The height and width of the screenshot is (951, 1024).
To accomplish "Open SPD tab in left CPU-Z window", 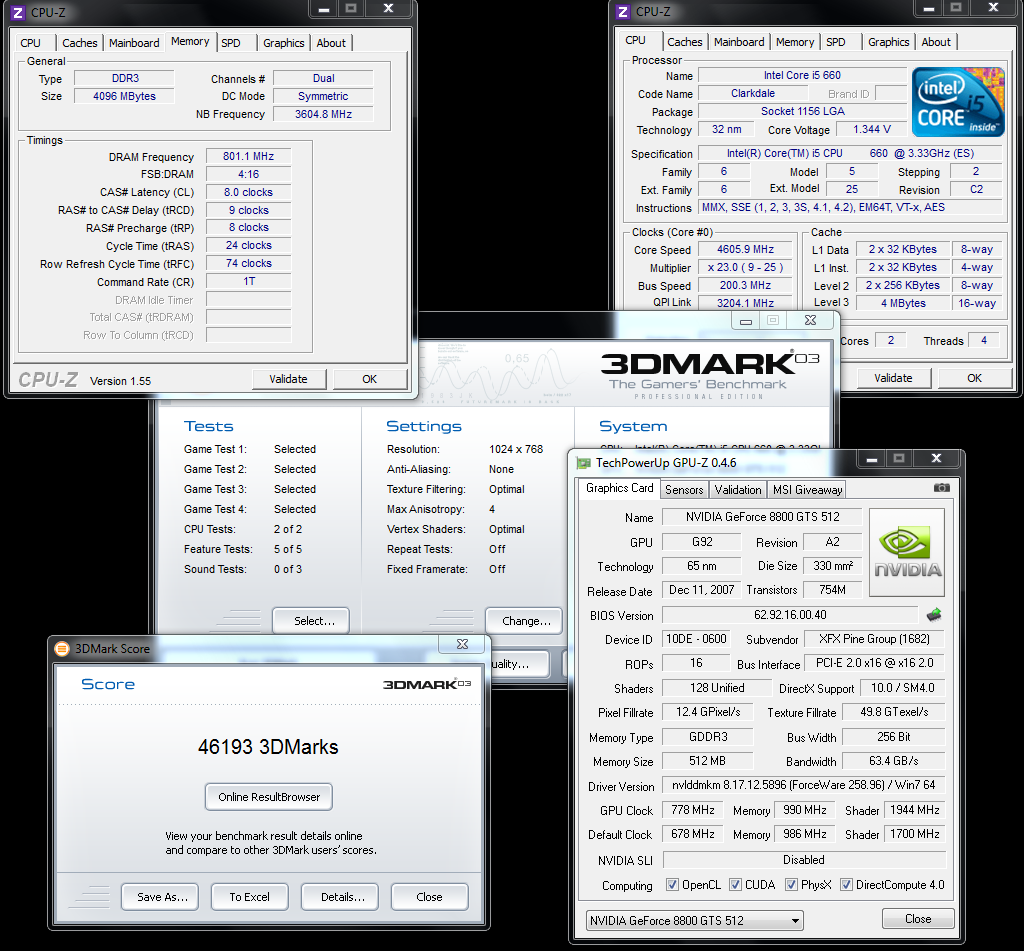I will 231,43.
